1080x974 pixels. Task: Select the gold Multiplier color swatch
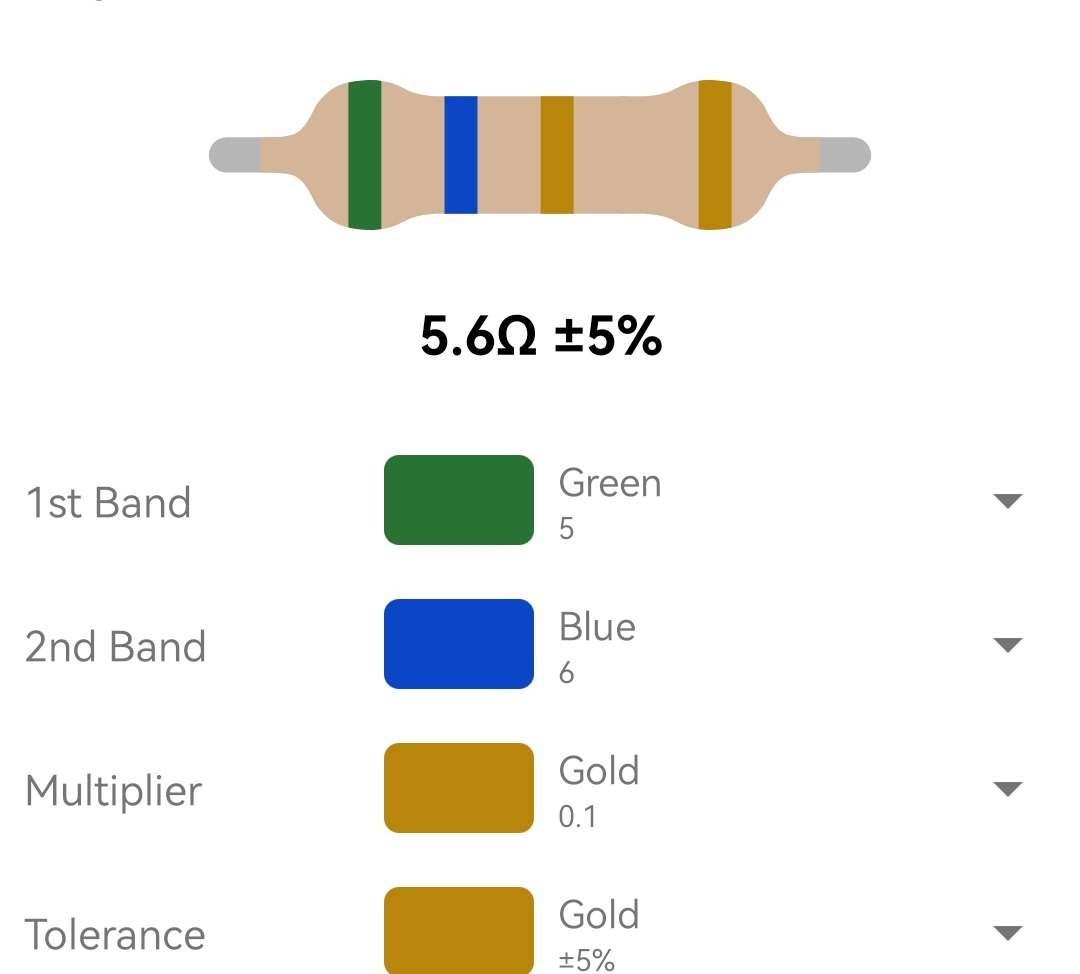tap(459, 788)
